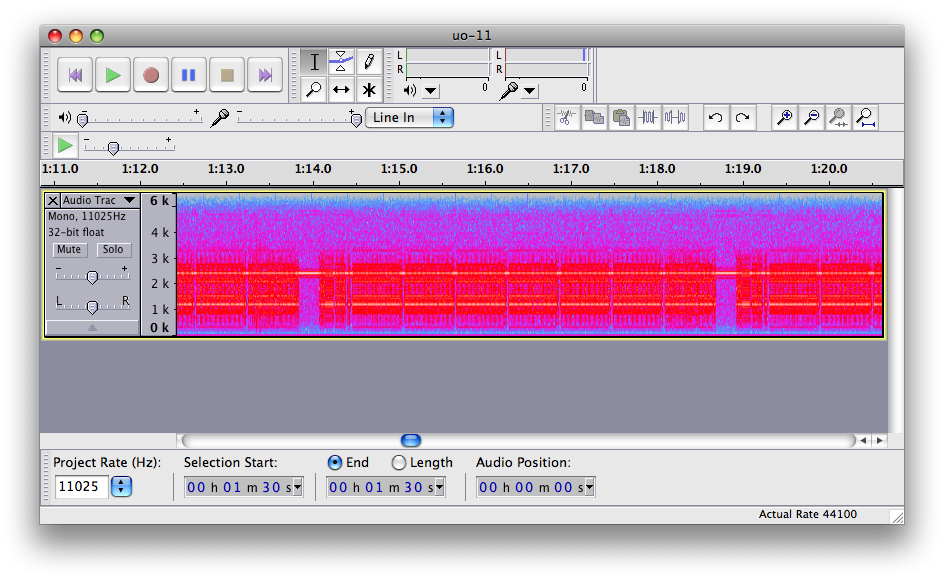This screenshot has width=944, height=579.
Task: Click the green Play-at-speed button
Action: point(64,146)
